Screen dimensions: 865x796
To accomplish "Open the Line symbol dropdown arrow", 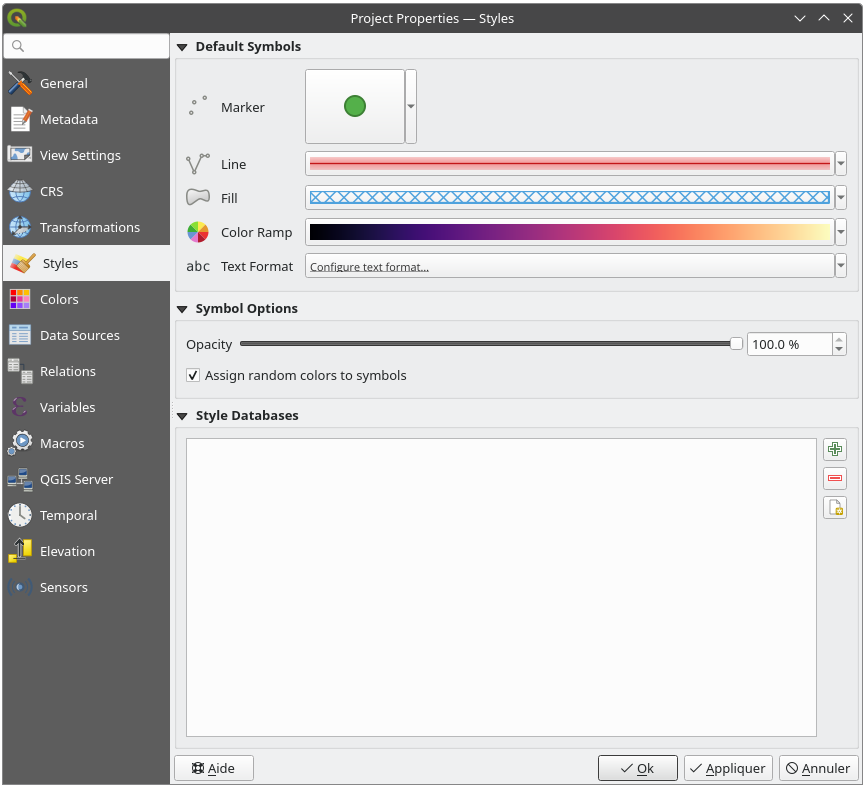I will point(841,165).
